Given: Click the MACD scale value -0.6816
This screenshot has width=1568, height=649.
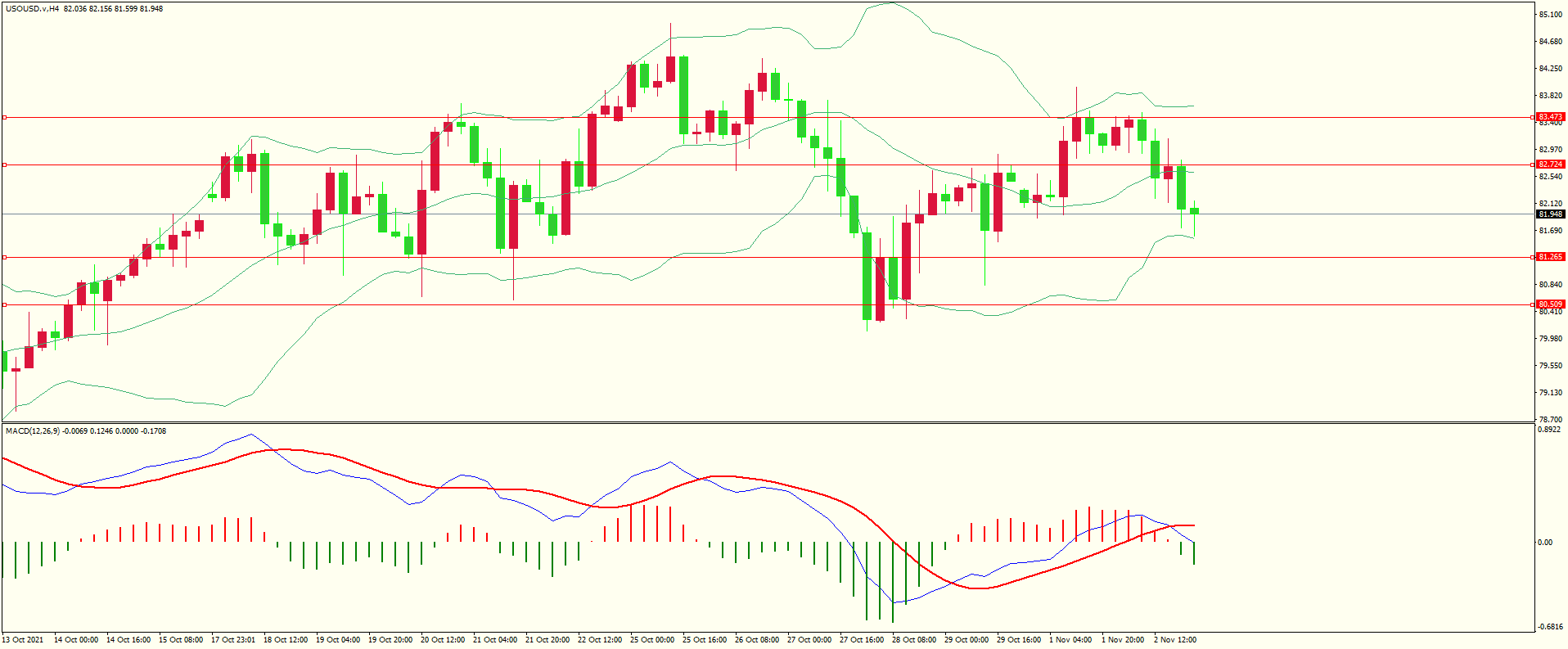Looking at the screenshot, I should [x=1551, y=627].
